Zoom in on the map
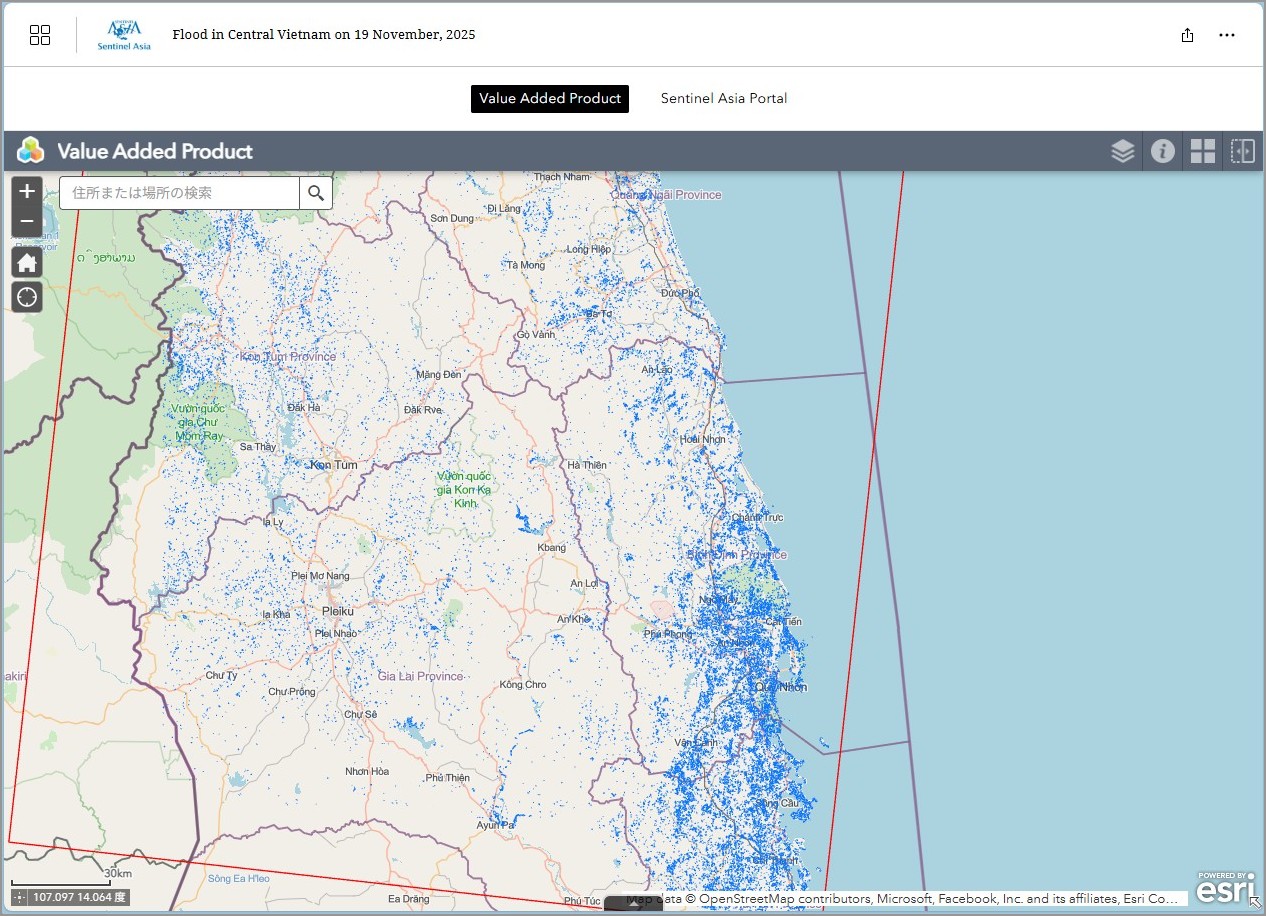Image resolution: width=1266 pixels, height=916 pixels. click(27, 191)
